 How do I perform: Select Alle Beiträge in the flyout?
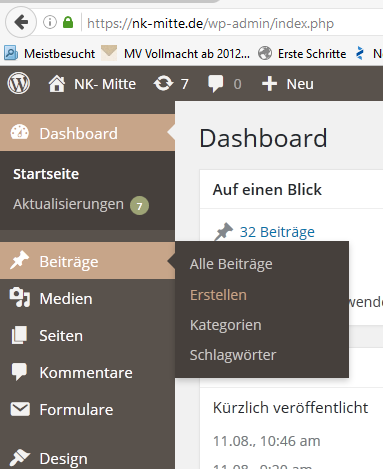point(231,264)
